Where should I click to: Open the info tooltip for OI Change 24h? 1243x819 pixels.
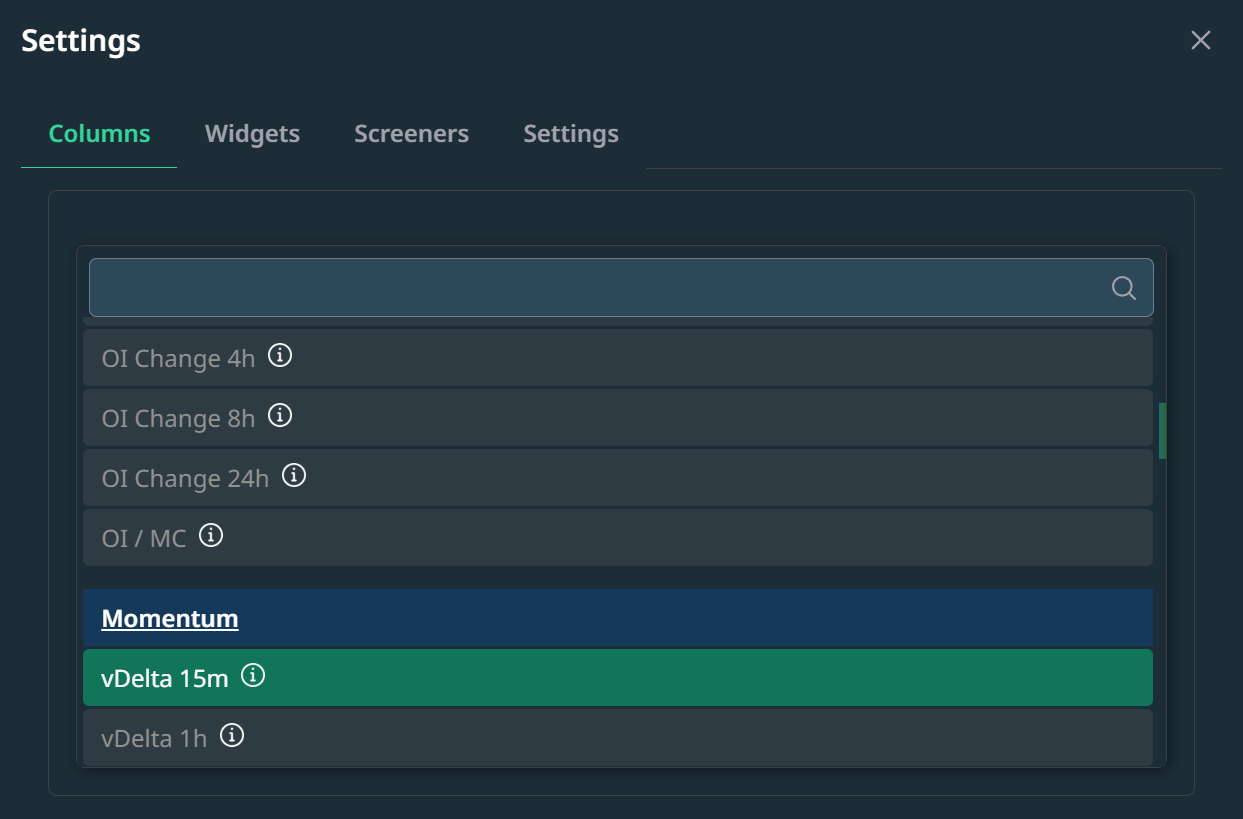pos(294,475)
